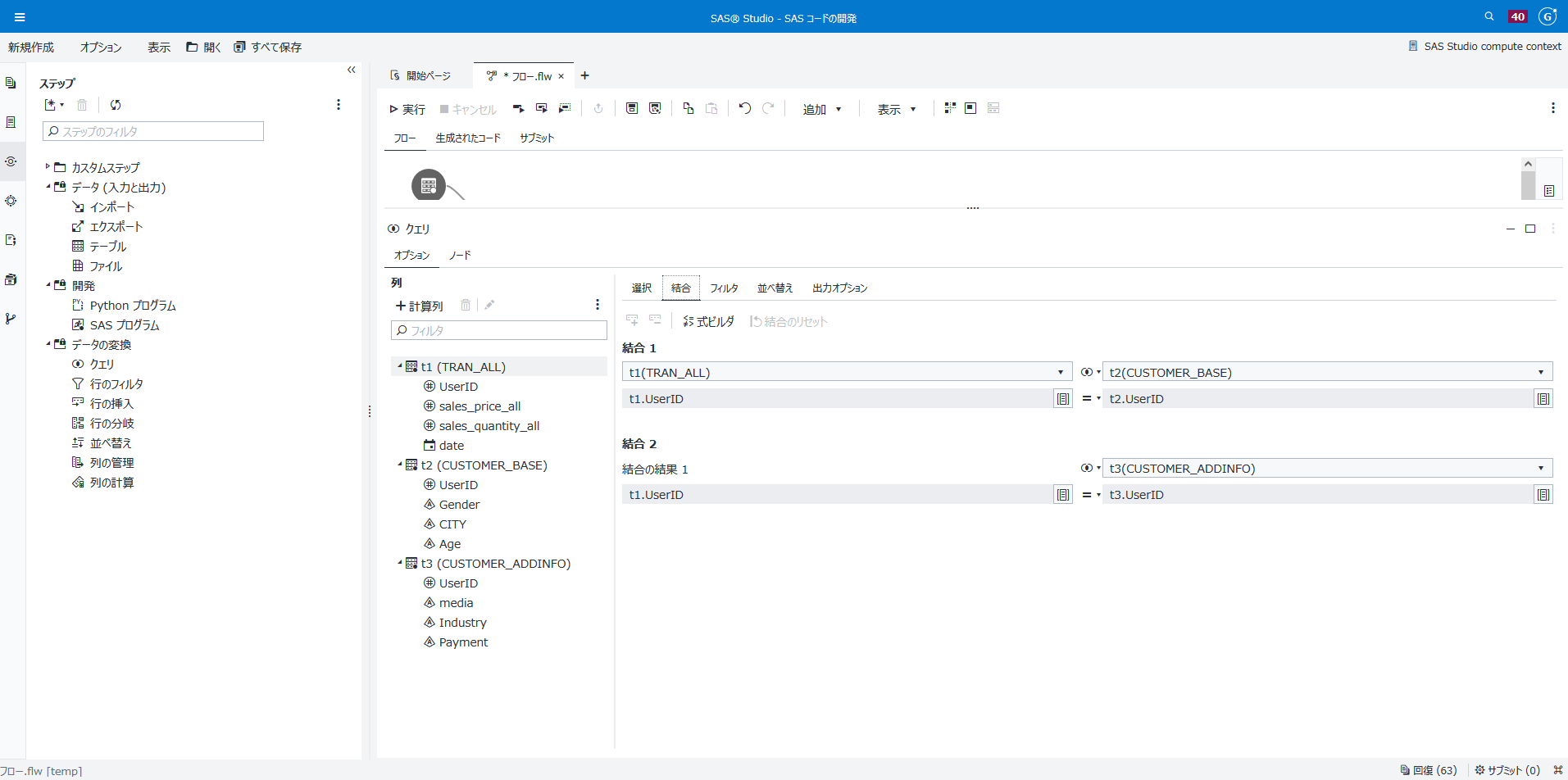Open 回復 (63) in status bar

pos(1429,770)
